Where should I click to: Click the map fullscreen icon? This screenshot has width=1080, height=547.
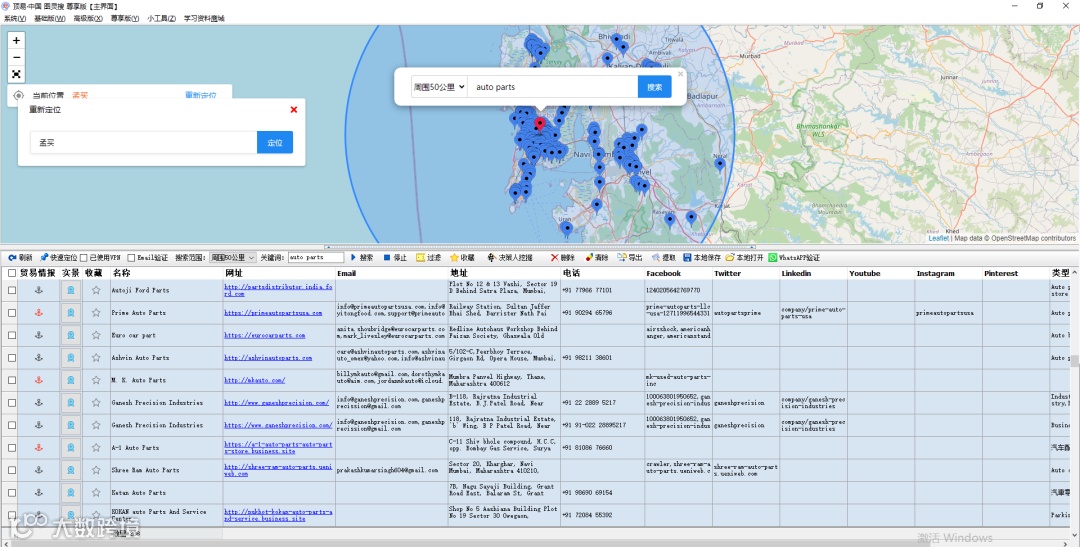click(x=17, y=74)
